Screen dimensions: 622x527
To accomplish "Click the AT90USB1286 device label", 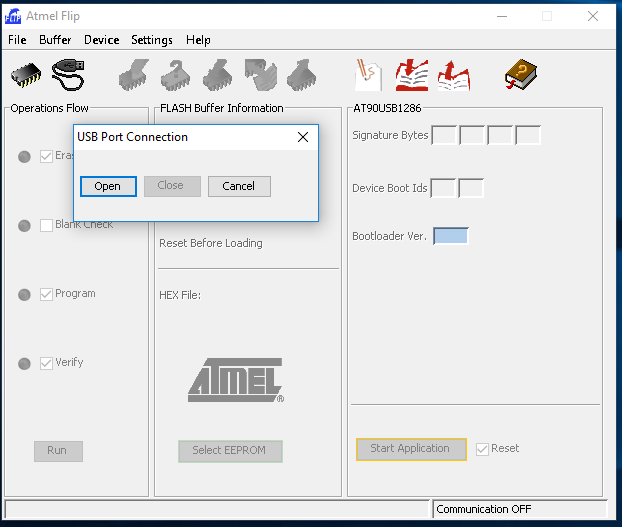I will [387, 108].
